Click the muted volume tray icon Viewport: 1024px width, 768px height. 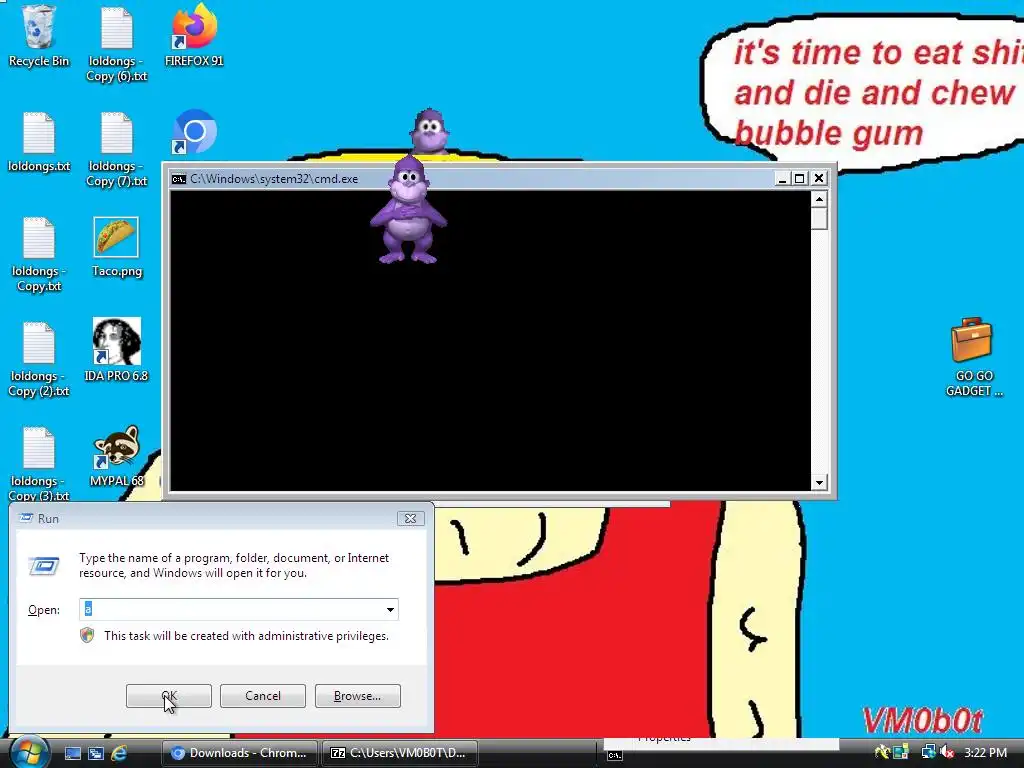click(x=947, y=752)
